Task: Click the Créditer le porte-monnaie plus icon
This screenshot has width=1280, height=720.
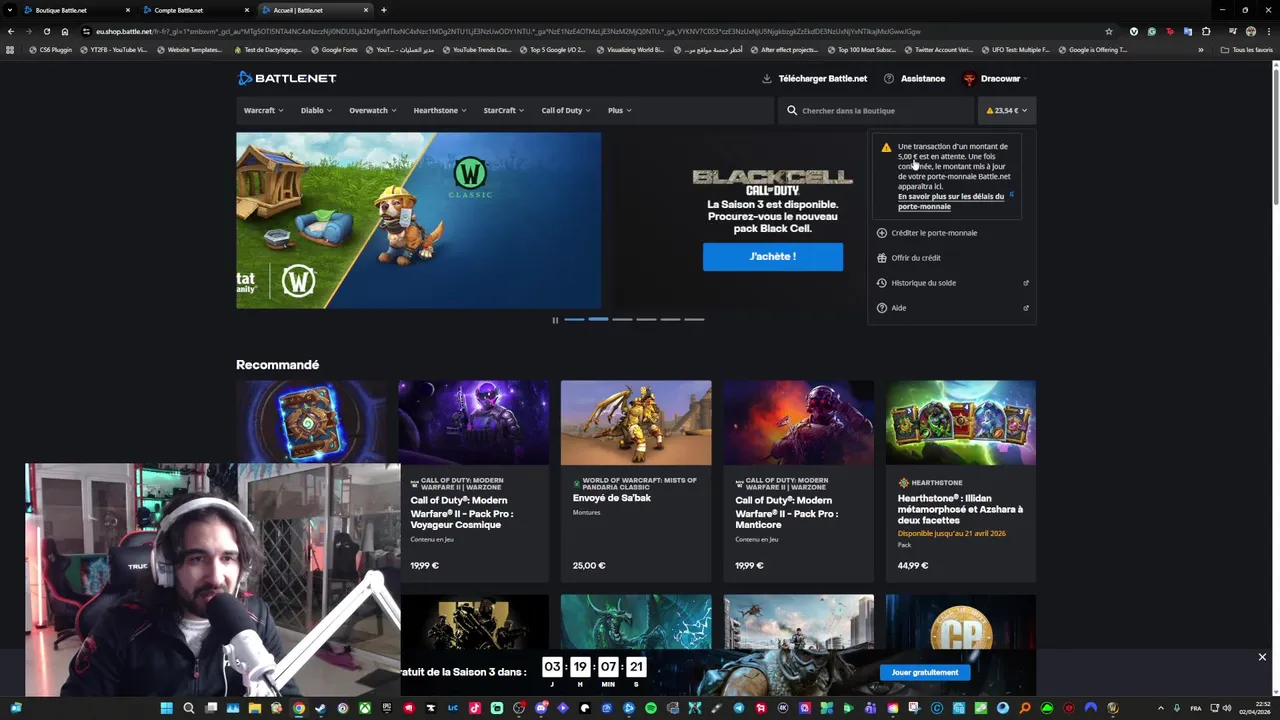Action: [x=882, y=233]
